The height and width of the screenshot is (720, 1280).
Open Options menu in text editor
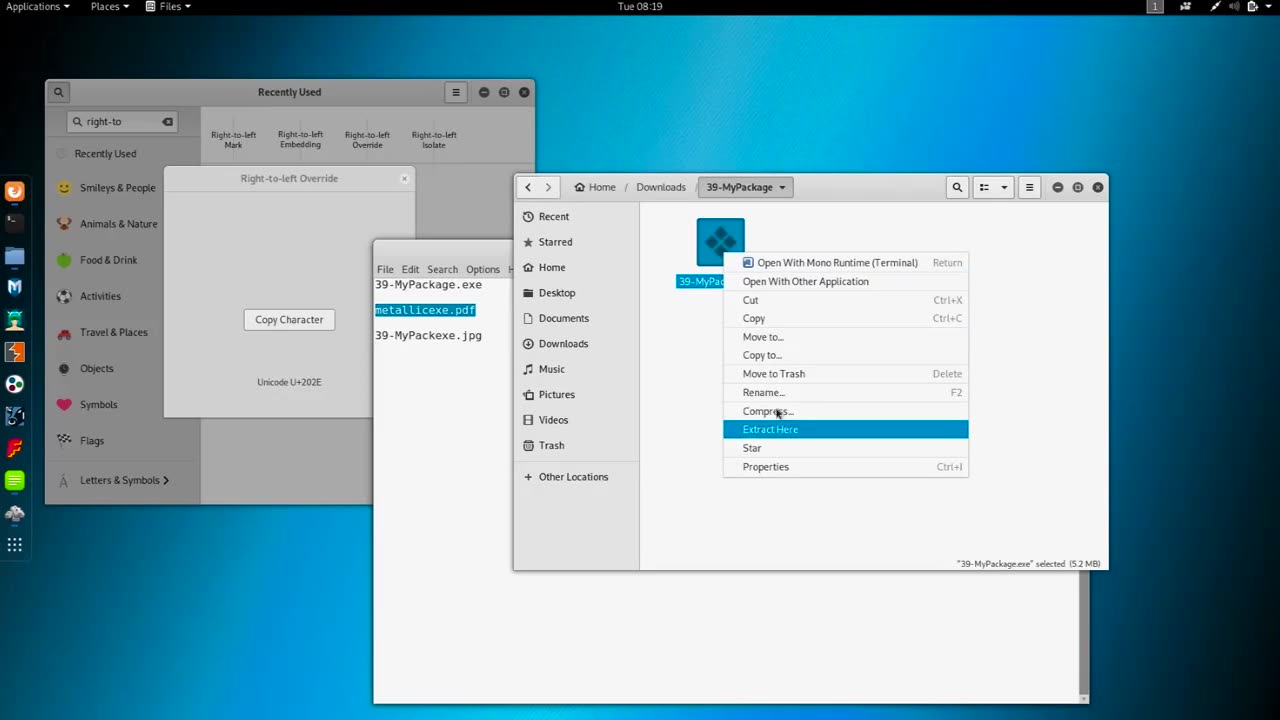(x=482, y=269)
